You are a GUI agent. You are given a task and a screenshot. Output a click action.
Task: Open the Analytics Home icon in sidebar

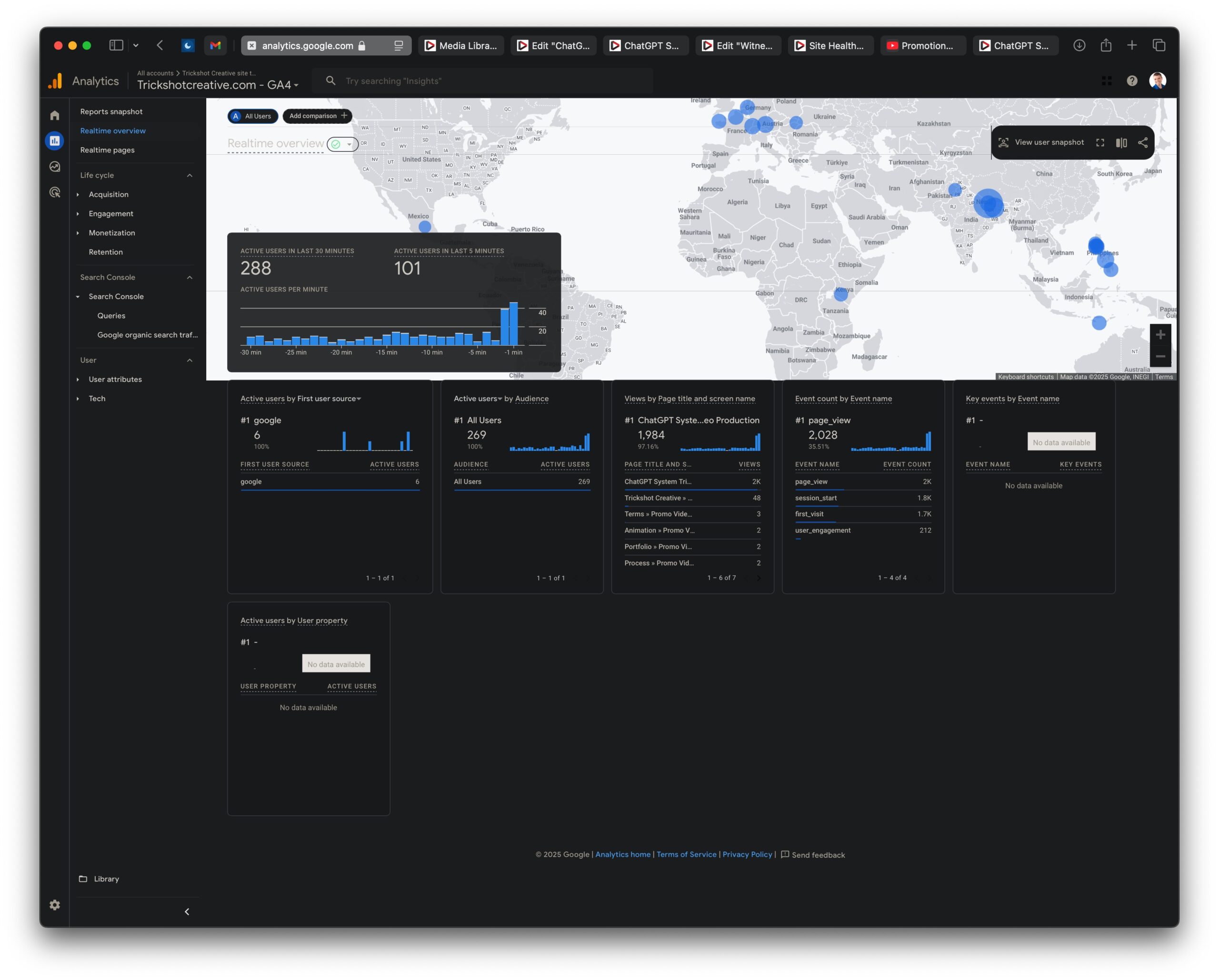click(55, 115)
